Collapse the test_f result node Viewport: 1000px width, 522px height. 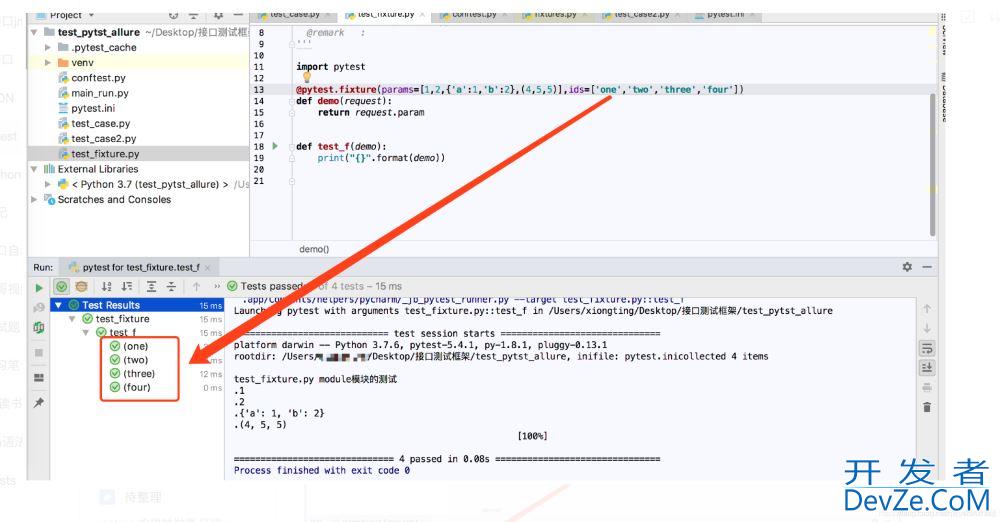click(85, 332)
